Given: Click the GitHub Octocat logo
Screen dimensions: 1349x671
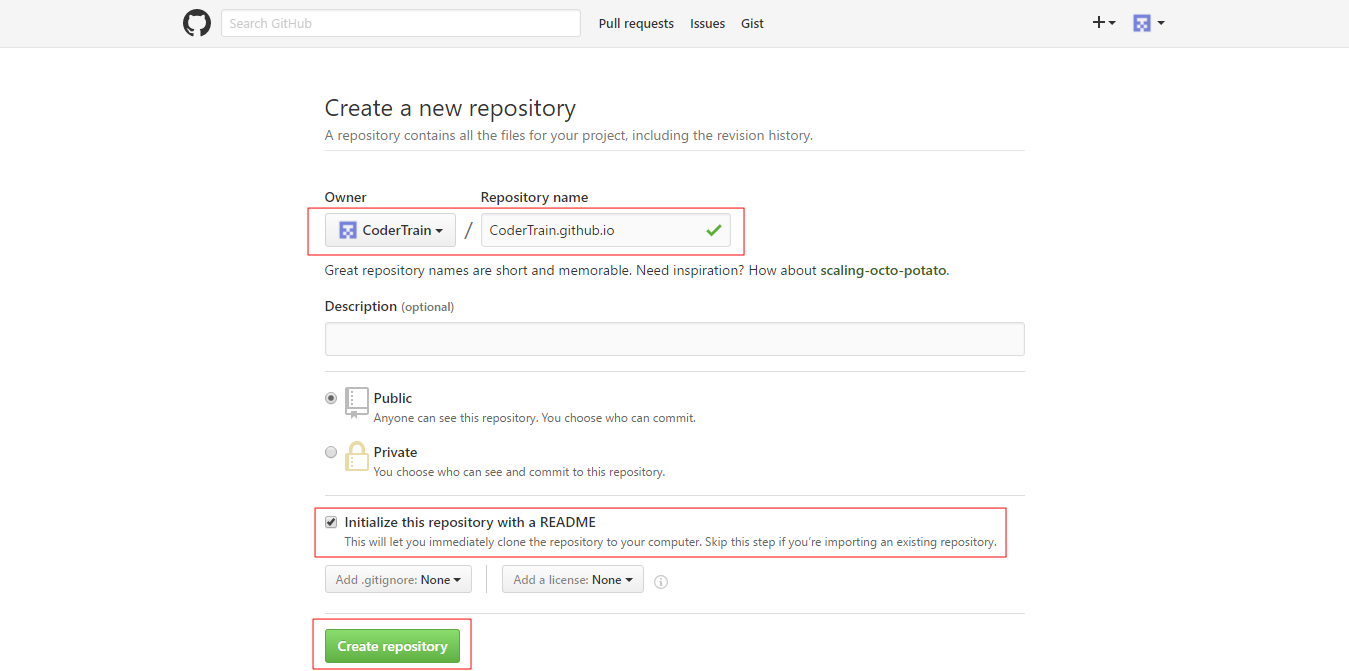Looking at the screenshot, I should click(x=197, y=23).
